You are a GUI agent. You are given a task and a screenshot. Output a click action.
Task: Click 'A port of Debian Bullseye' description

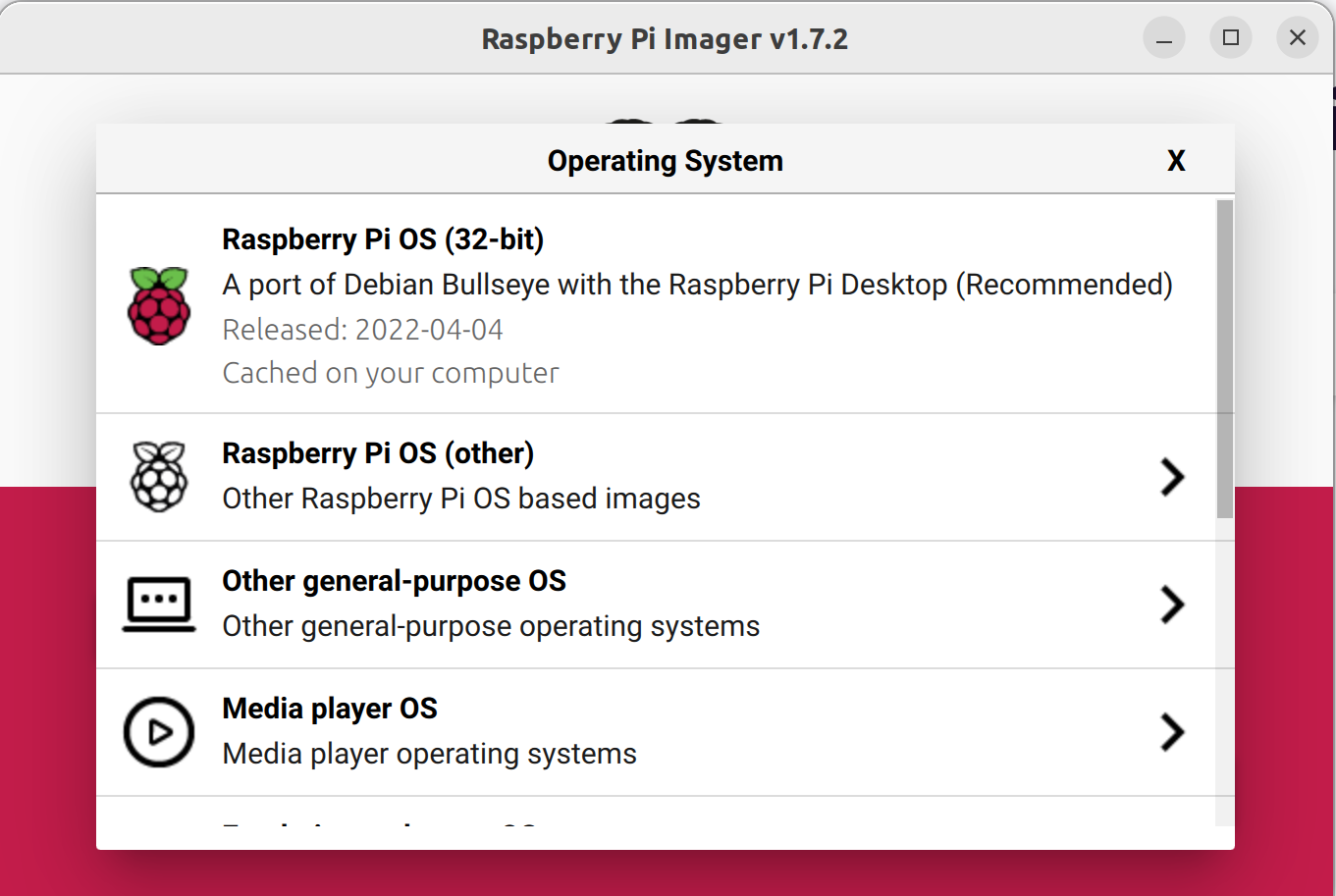click(x=698, y=285)
